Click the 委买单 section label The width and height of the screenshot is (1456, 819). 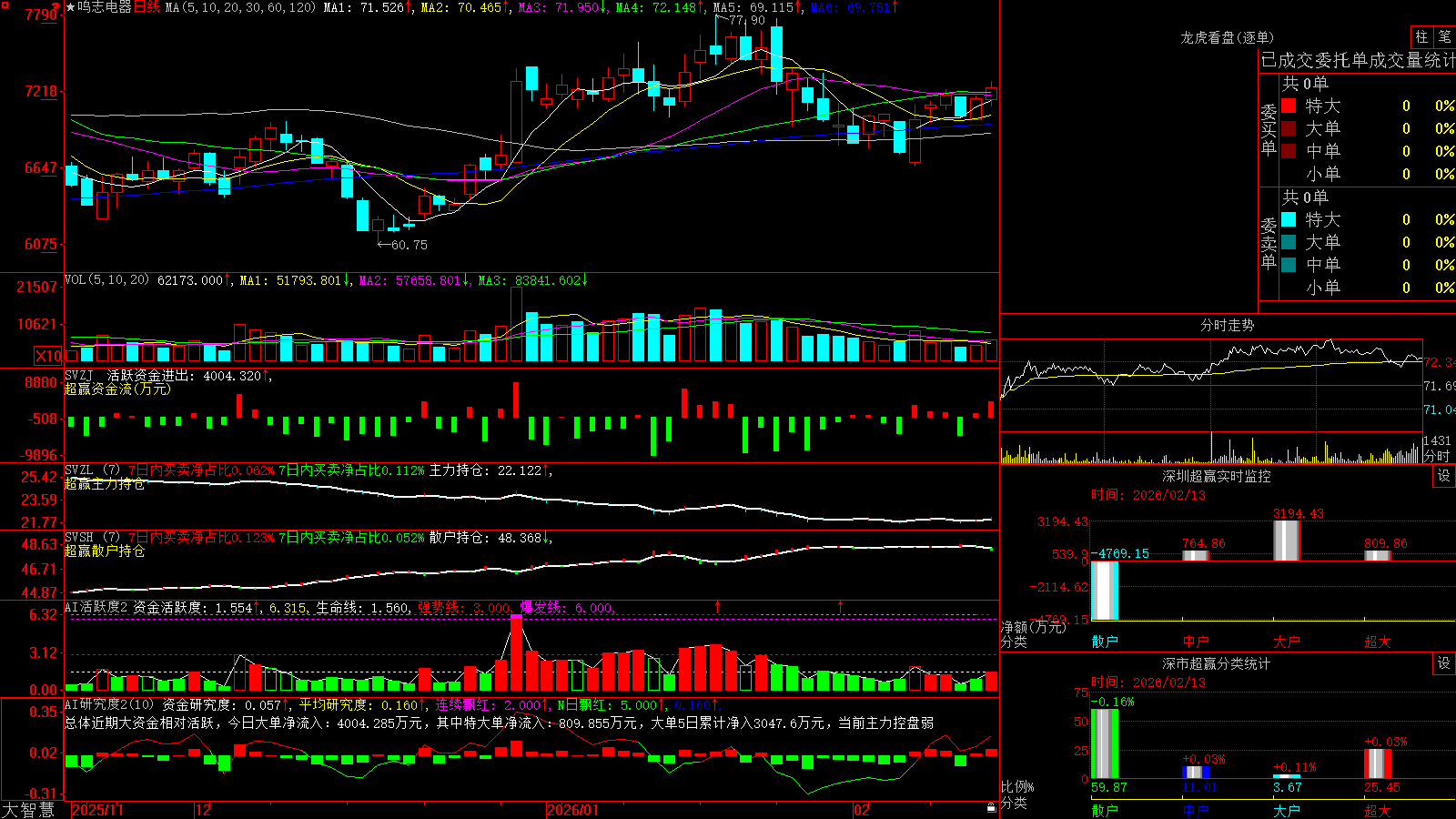[1269, 130]
